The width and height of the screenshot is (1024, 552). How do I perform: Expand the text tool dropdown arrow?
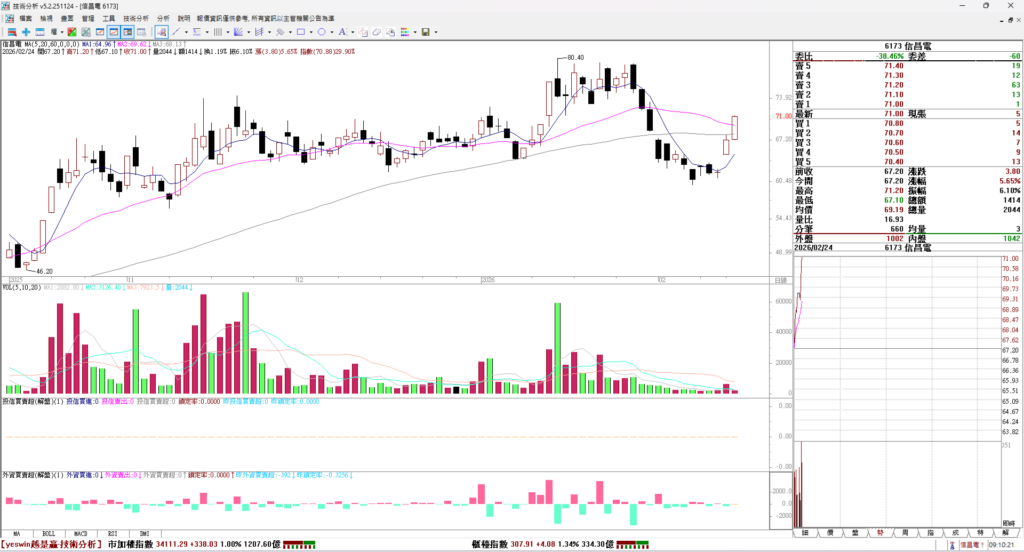tap(352, 32)
